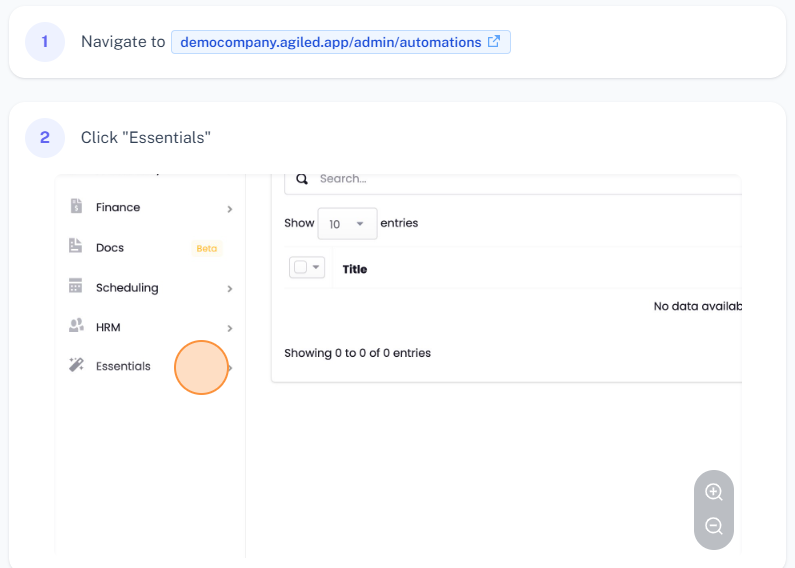Select the Essentials menu item label

tap(123, 367)
